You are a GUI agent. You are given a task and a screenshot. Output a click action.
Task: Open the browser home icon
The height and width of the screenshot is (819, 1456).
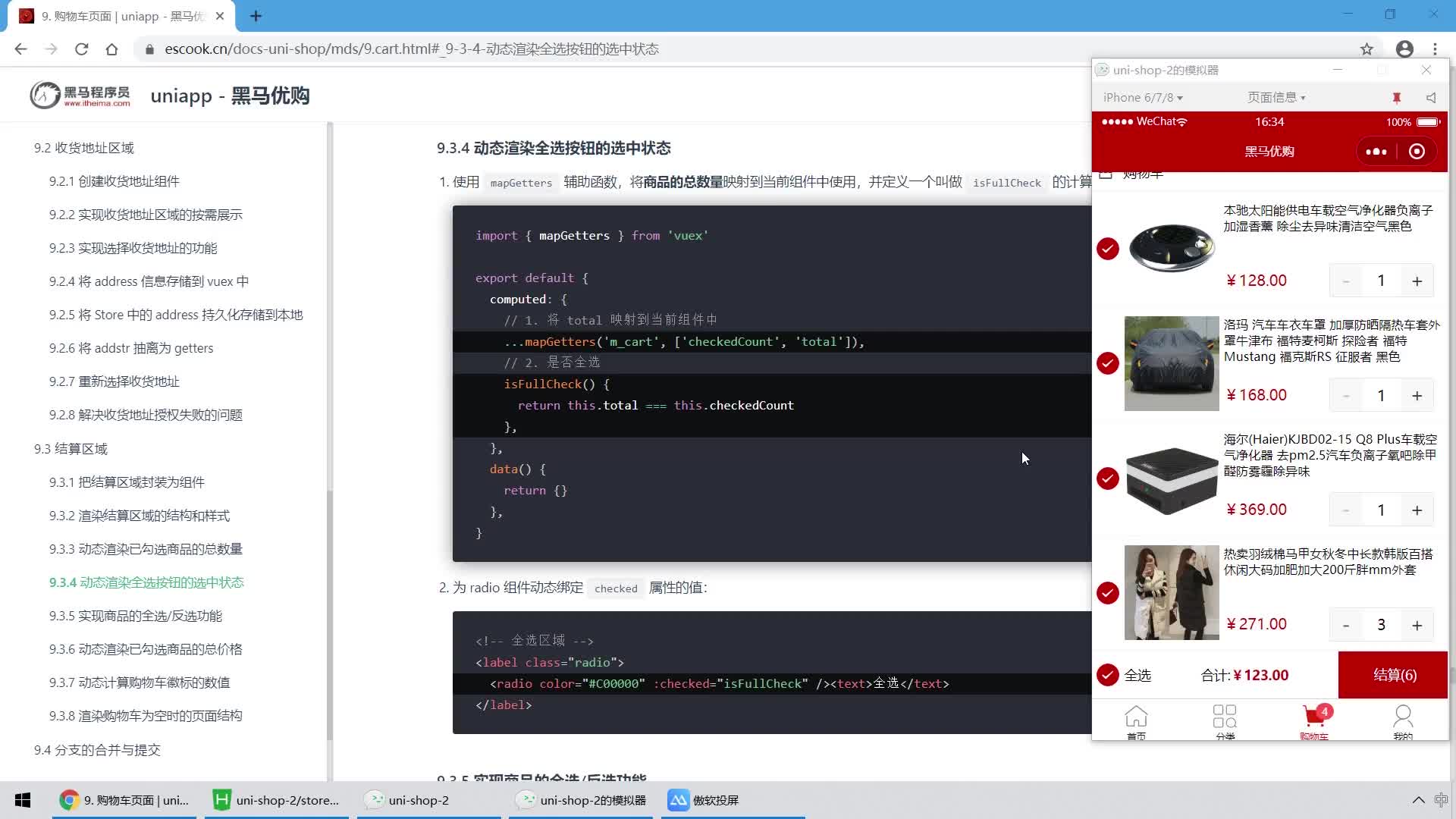[111, 49]
